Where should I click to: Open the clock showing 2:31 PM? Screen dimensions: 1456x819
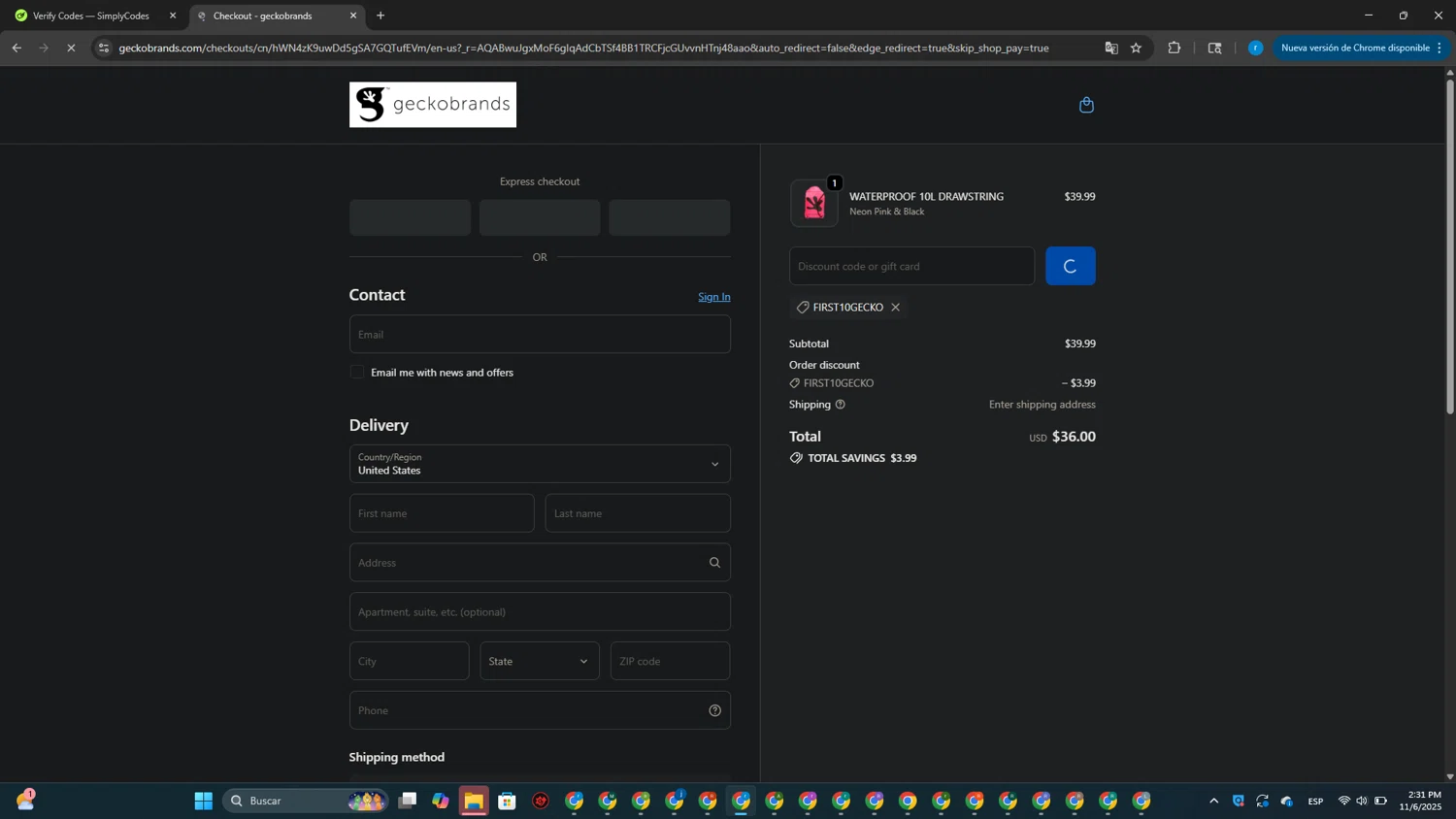[x=1420, y=801]
